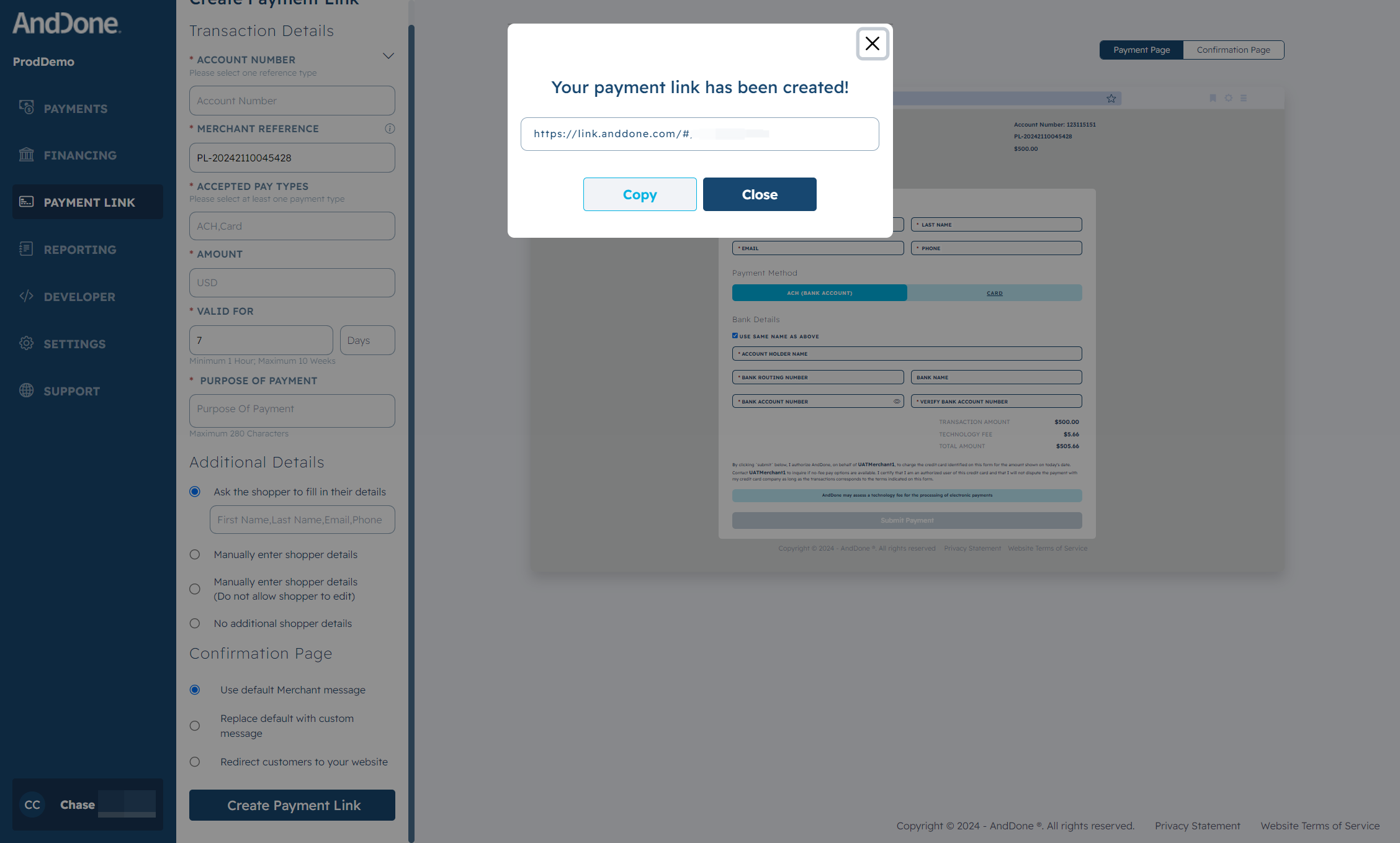Click the Support icon in sidebar
This screenshot has width=1400, height=843.
(26, 390)
